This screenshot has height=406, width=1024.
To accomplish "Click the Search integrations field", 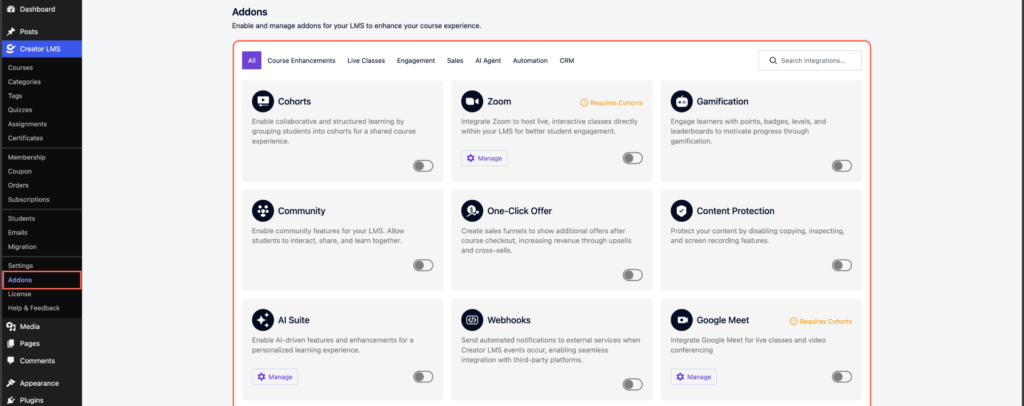I will tap(809, 61).
